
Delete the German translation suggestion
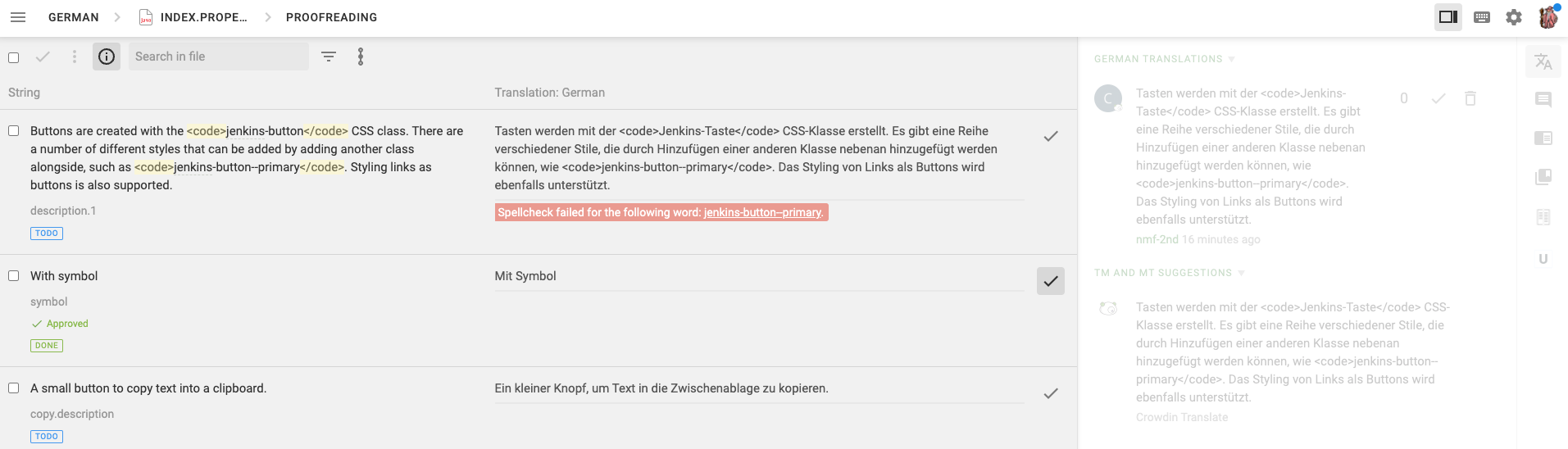point(1470,98)
